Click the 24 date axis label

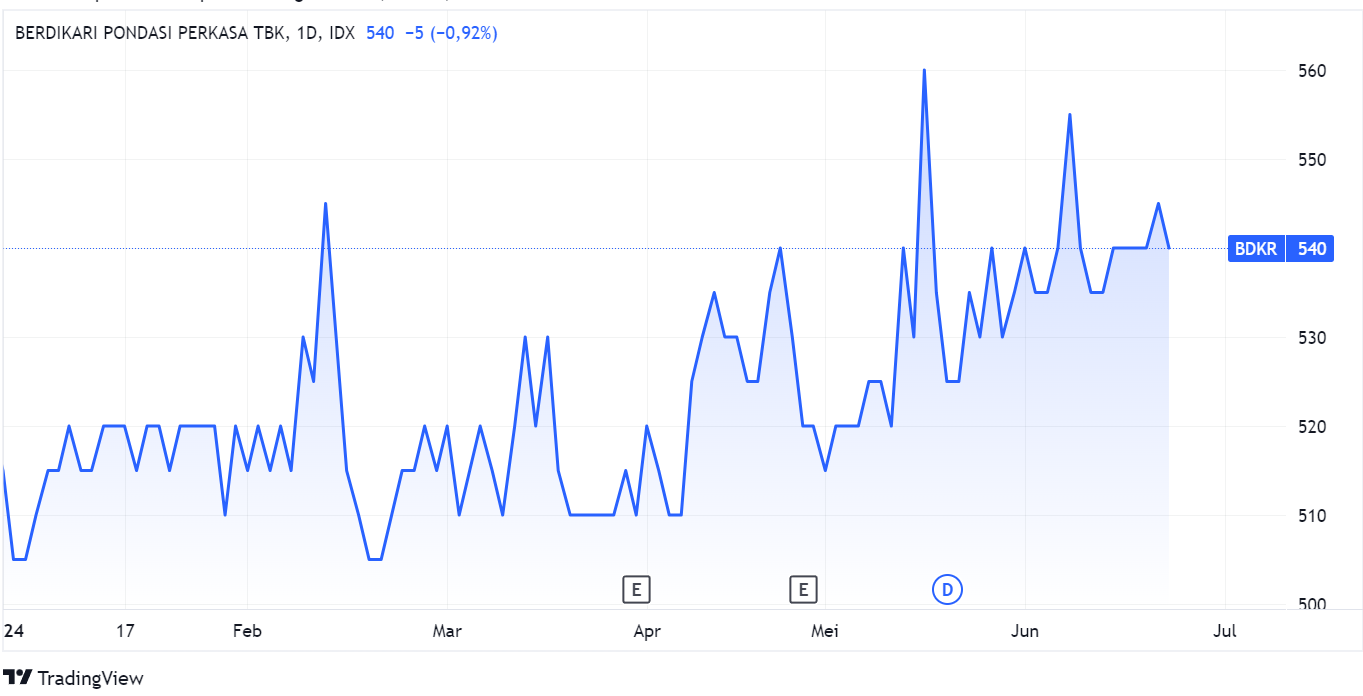pyautogui.click(x=13, y=631)
